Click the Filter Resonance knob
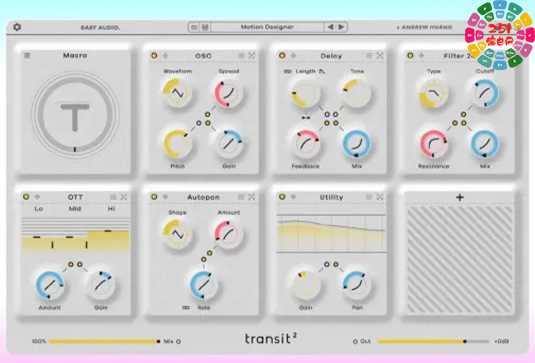This screenshot has height=363, width=535. click(433, 143)
